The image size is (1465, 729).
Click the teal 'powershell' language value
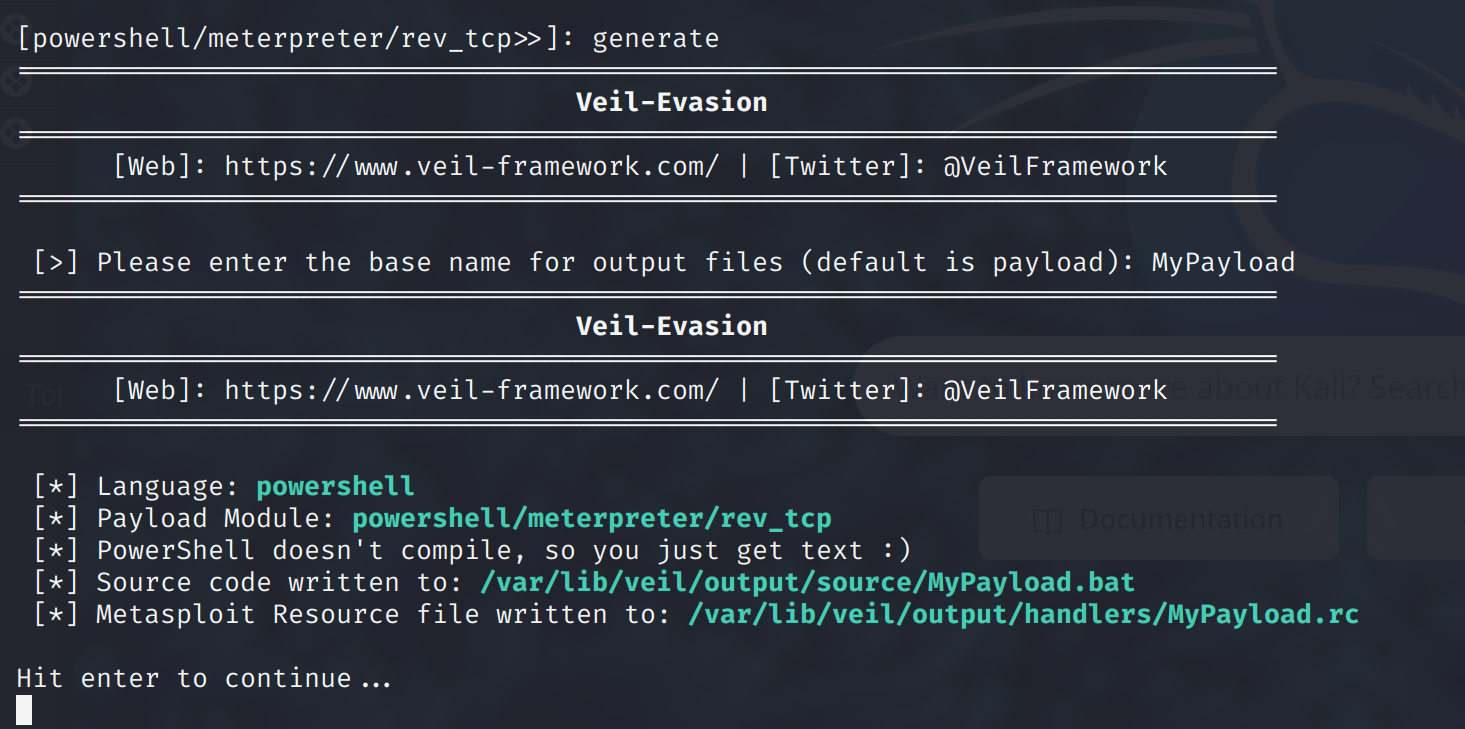click(x=335, y=487)
